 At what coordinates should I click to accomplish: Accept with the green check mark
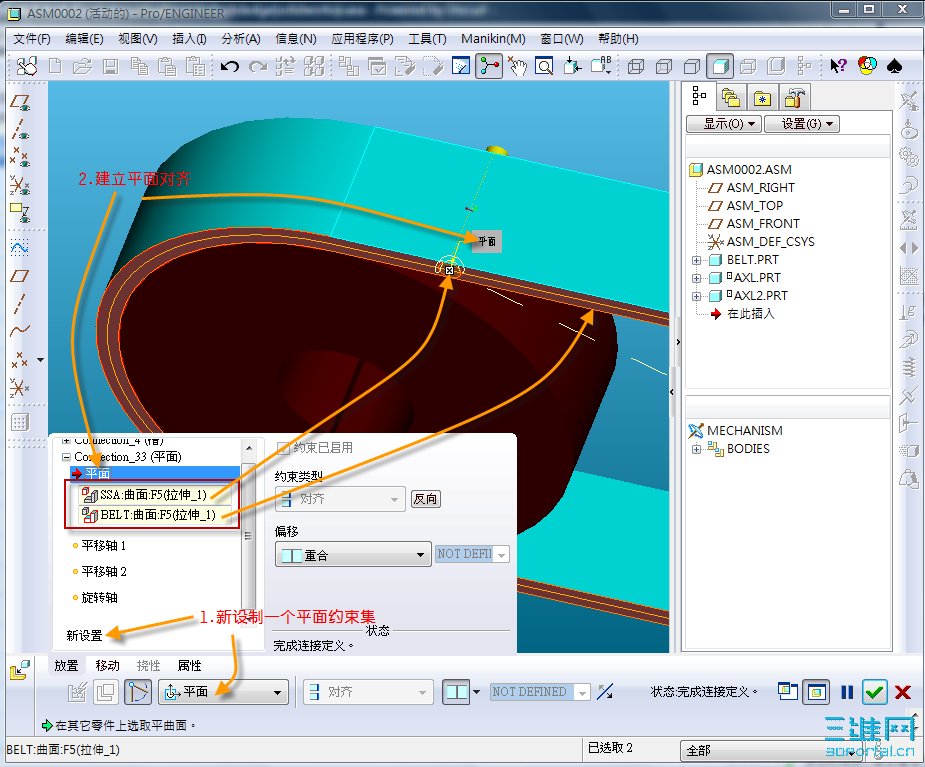pyautogui.click(x=874, y=692)
